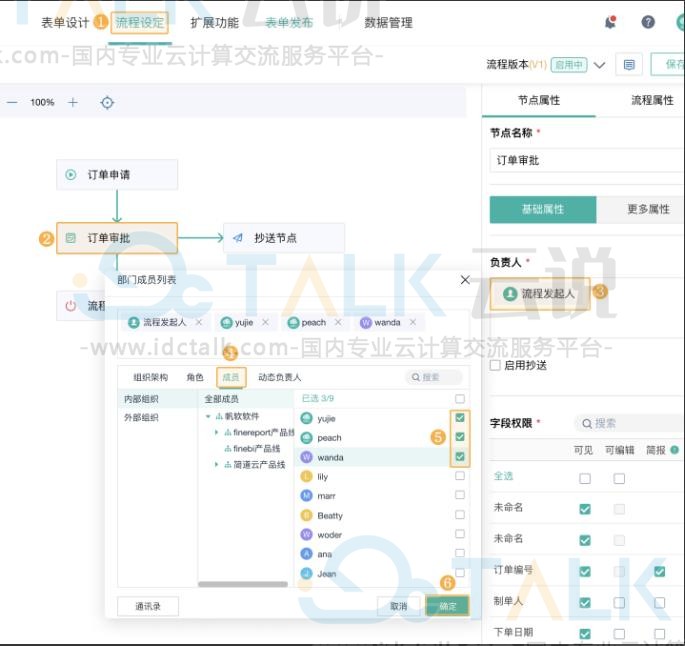This screenshot has width=685, height=646.
Task: Click 全选 link in field permissions
Action: point(503,476)
